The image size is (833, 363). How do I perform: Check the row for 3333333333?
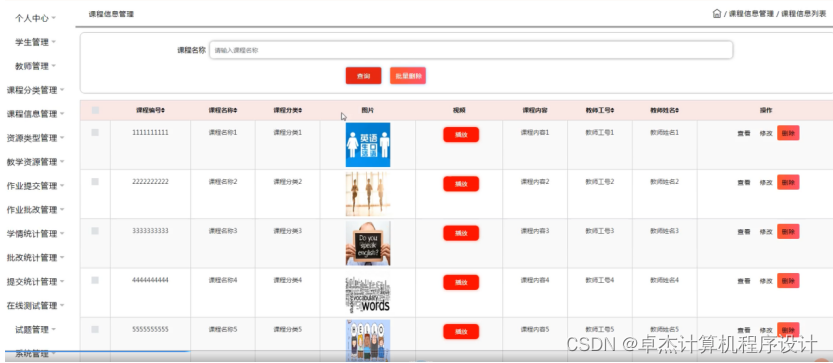(95, 231)
